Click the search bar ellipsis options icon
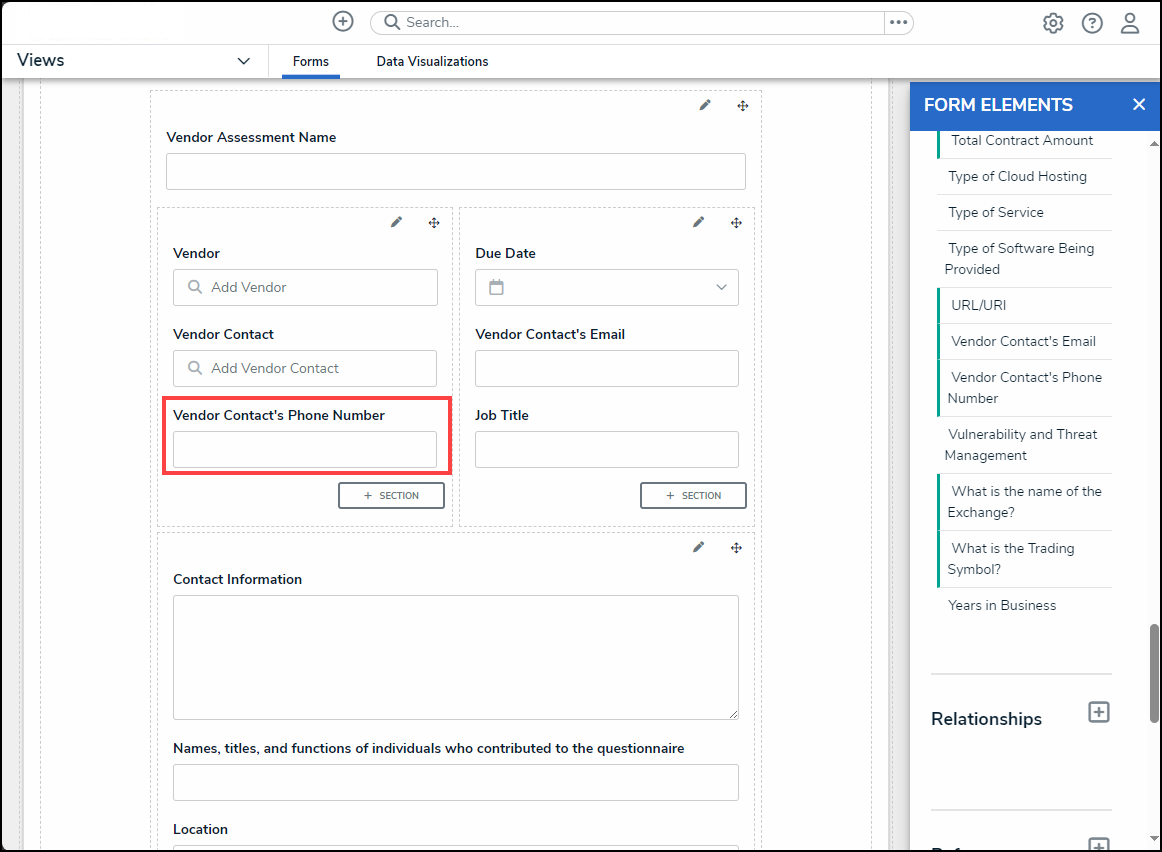Viewport: 1162px width, 852px height. coord(898,22)
